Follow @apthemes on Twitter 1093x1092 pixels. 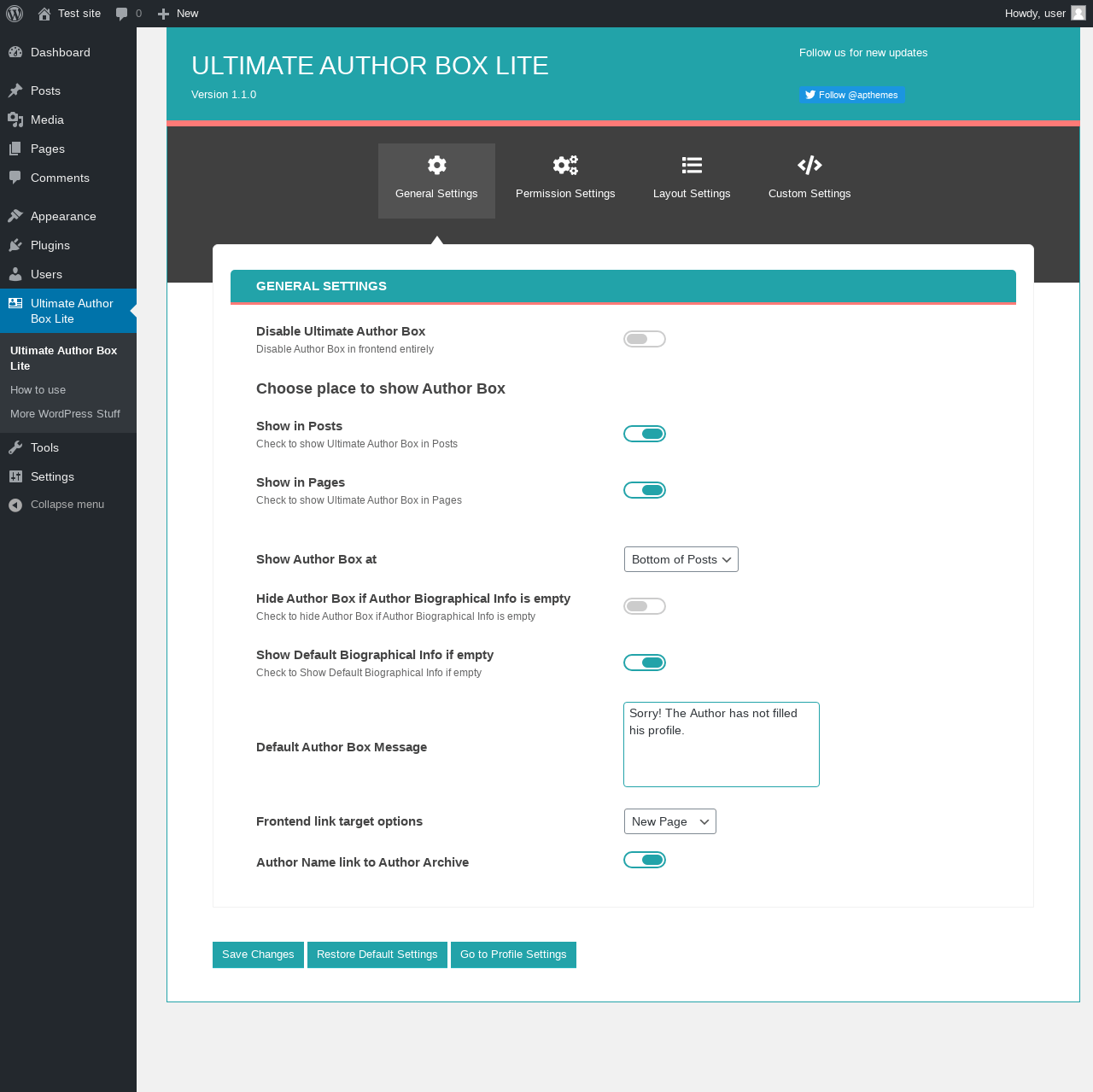tap(851, 95)
